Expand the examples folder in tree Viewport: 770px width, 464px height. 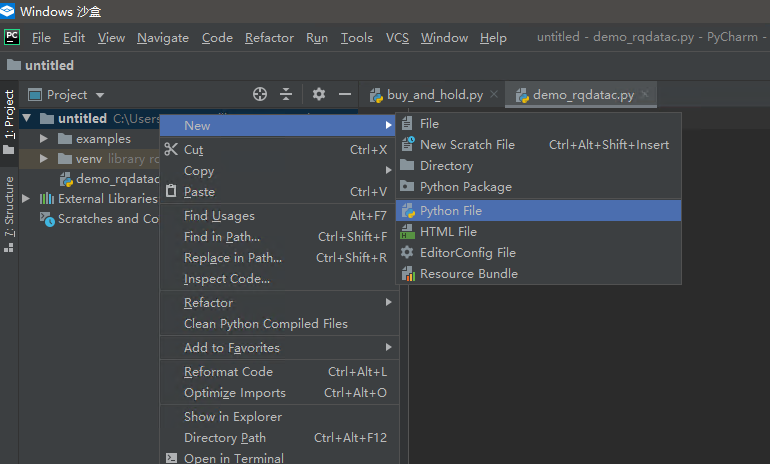click(44, 139)
